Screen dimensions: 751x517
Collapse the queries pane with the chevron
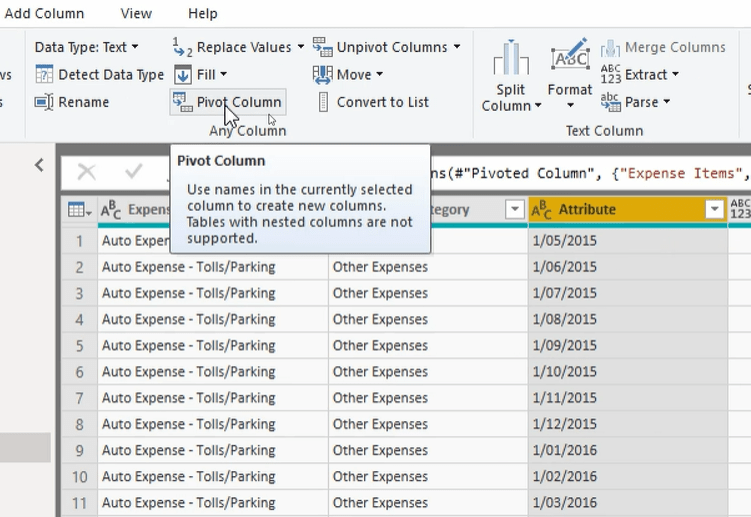(39, 165)
